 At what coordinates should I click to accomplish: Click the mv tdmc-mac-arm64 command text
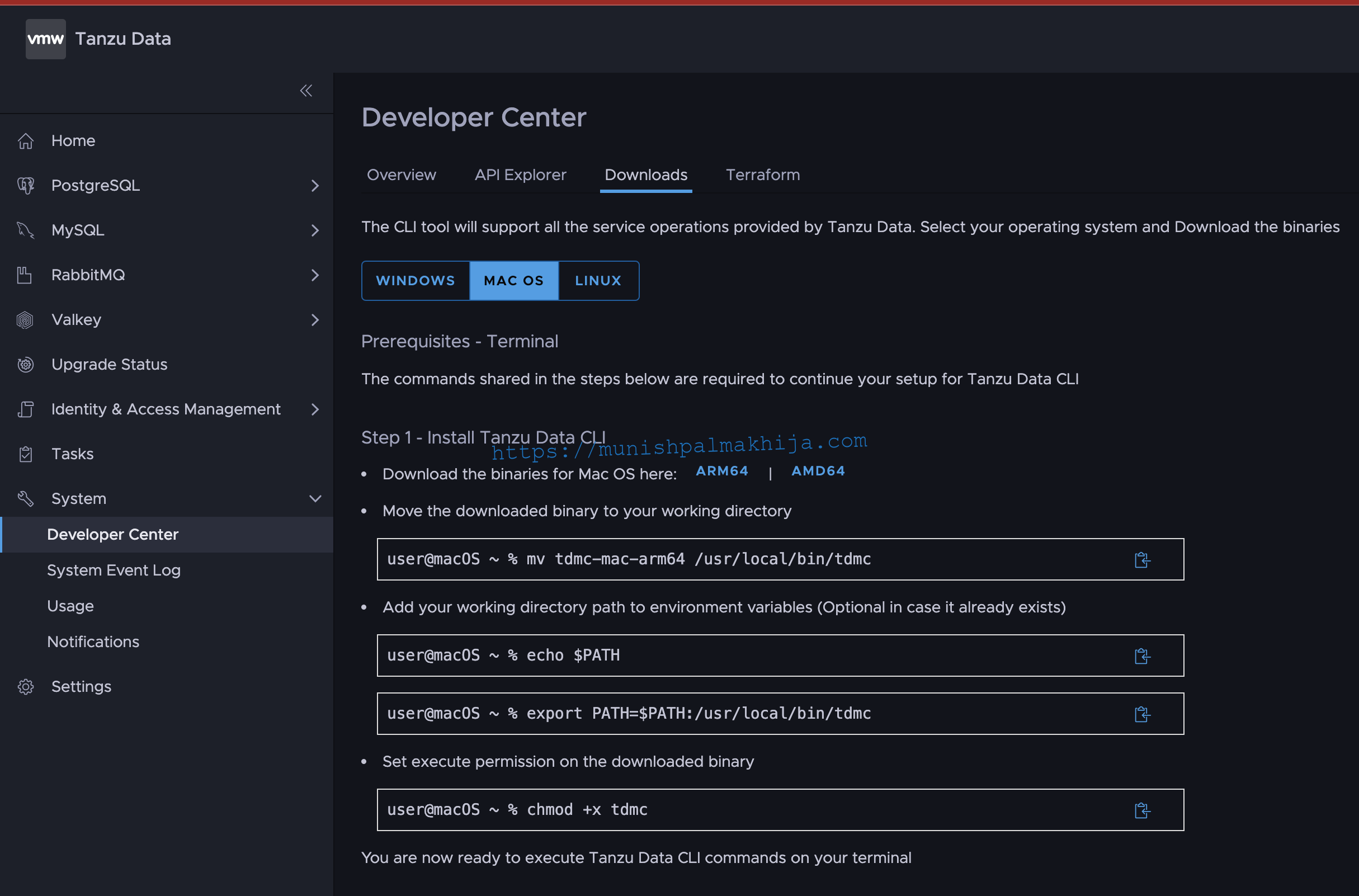pos(629,559)
